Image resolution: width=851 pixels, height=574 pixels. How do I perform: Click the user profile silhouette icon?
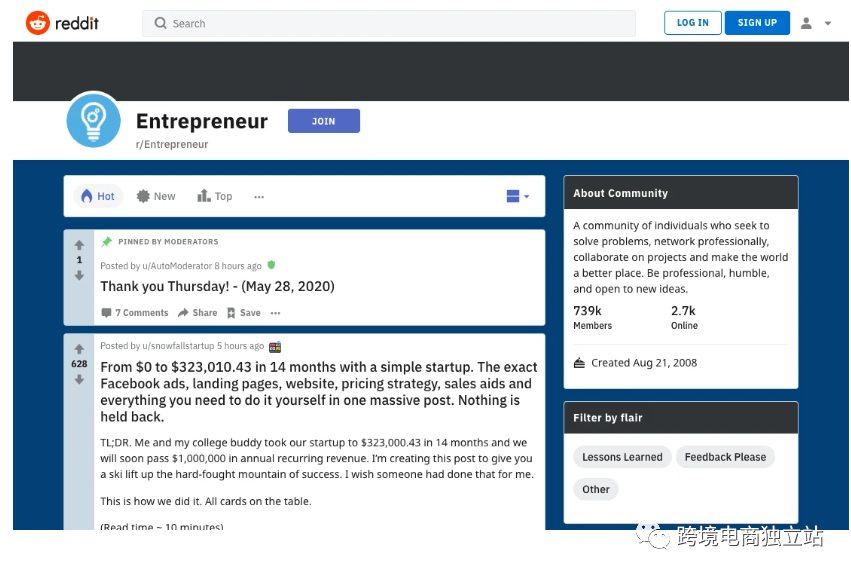point(806,23)
